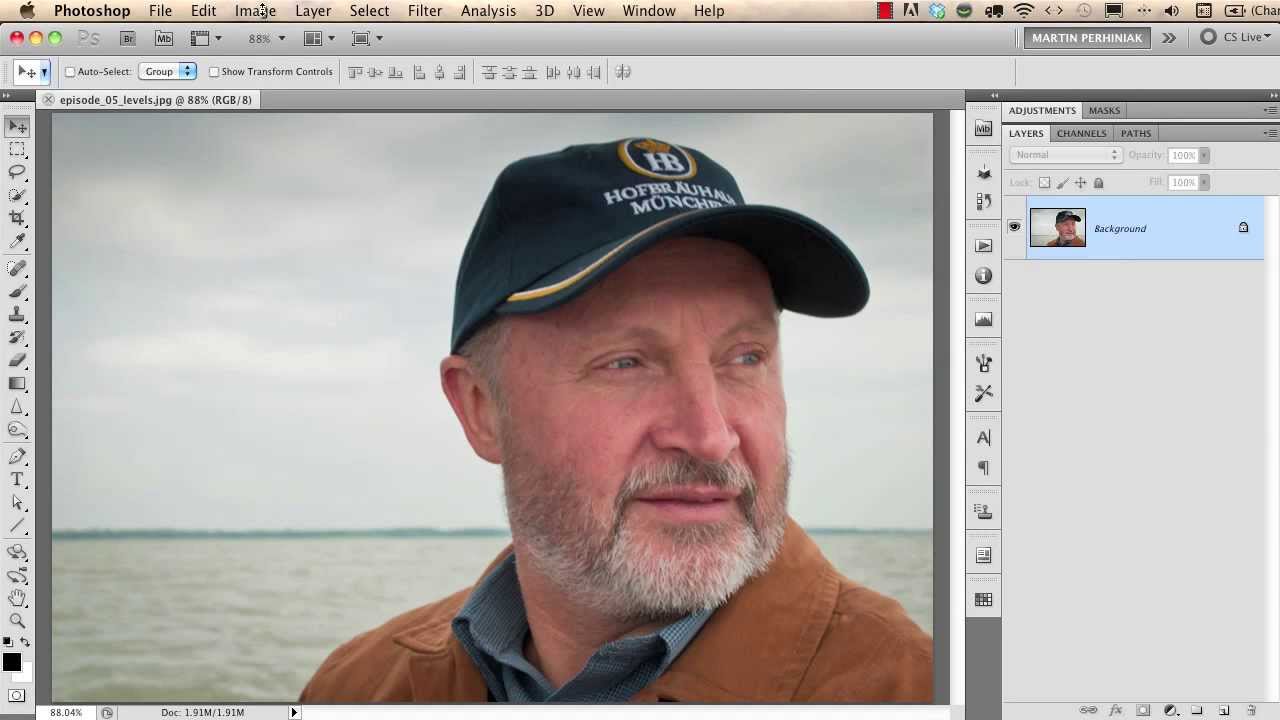Screen dimensions: 1280x720
Task: Select the Zoom magnifier tool
Action: coord(17,621)
